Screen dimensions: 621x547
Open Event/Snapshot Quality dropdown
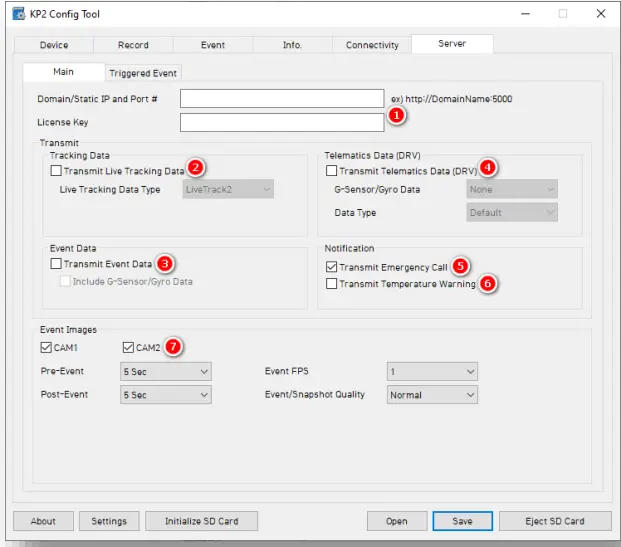(x=432, y=395)
